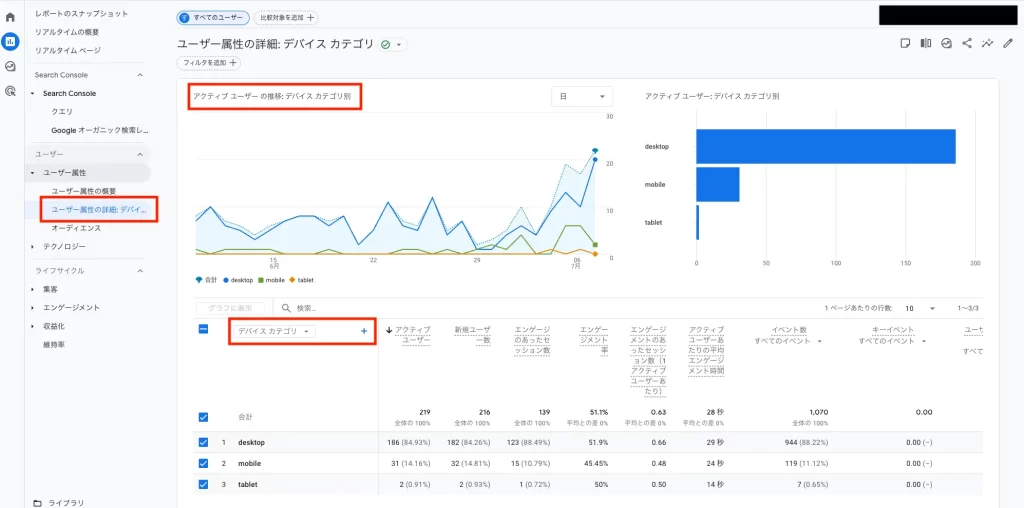Open the Insights sparkline icon

point(987,44)
